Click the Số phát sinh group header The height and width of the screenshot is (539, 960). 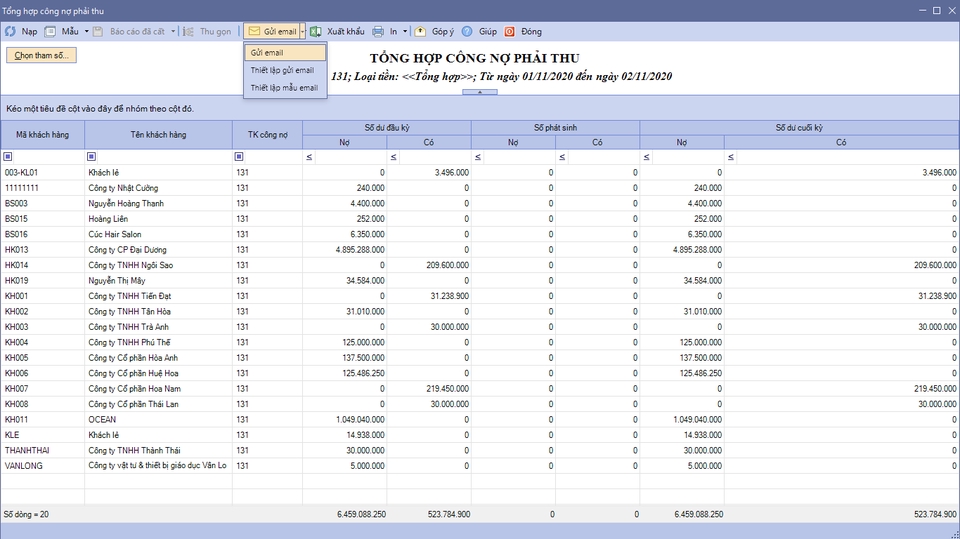[555, 127]
